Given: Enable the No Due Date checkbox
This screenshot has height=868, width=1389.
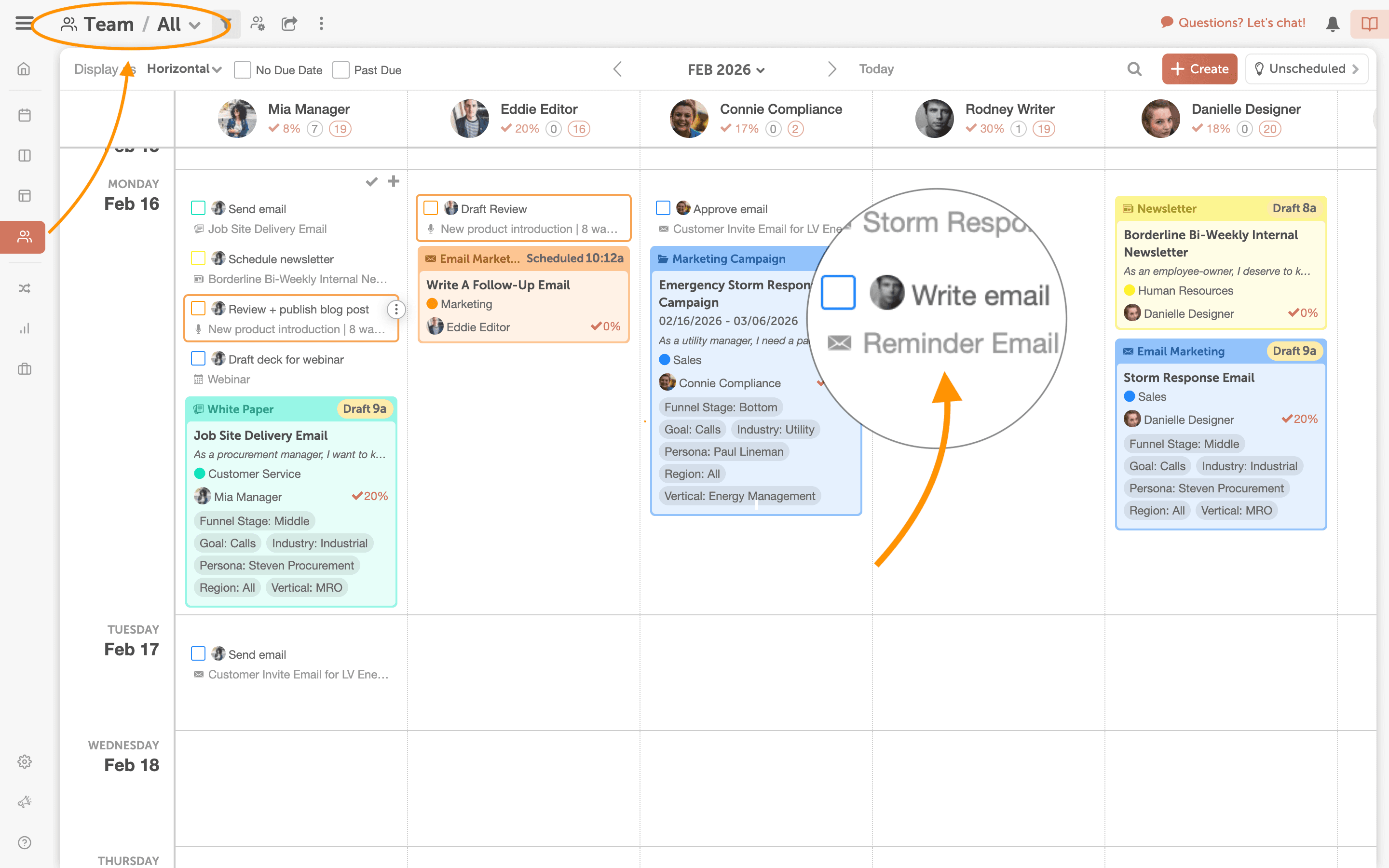Looking at the screenshot, I should pos(243,70).
